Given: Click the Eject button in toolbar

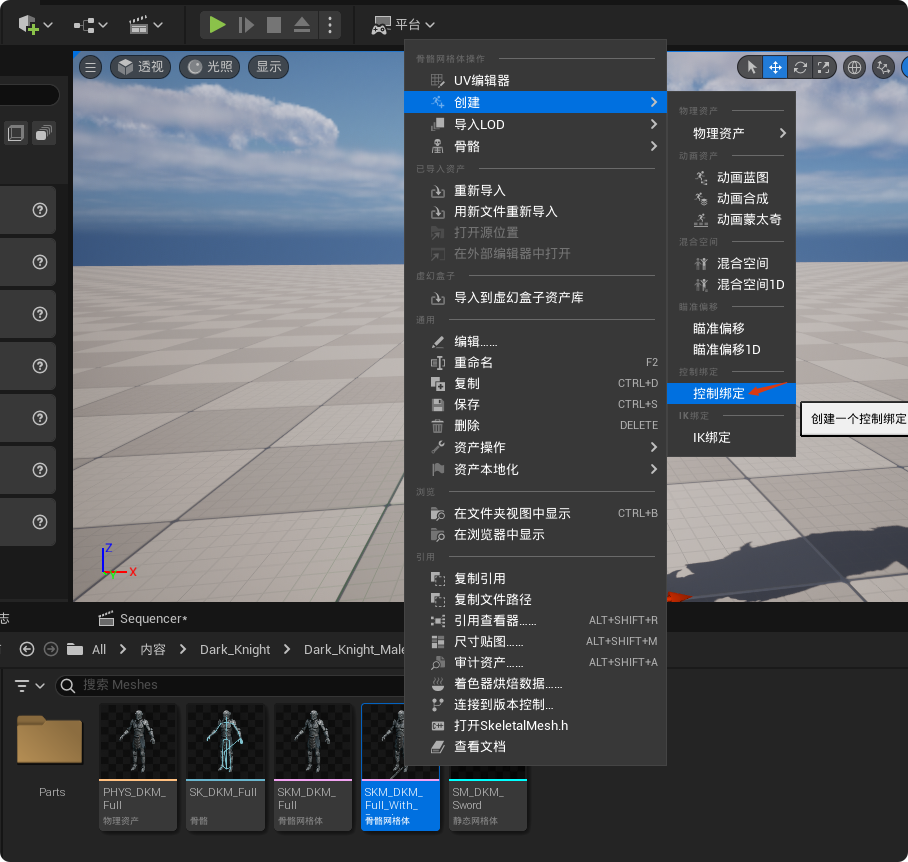Looking at the screenshot, I should (x=302, y=25).
